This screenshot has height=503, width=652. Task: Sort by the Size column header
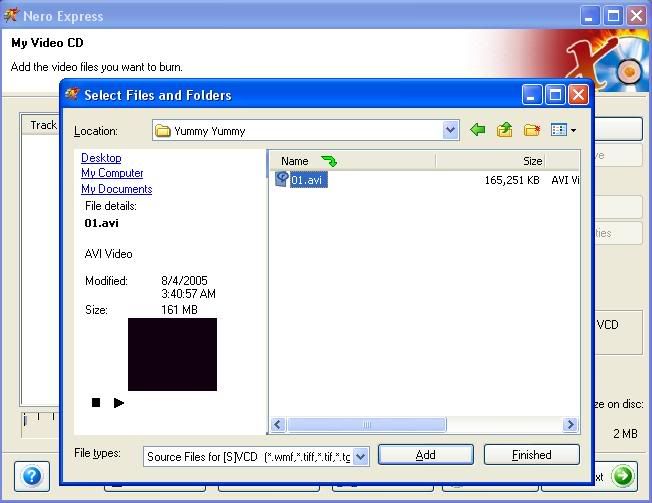490,161
